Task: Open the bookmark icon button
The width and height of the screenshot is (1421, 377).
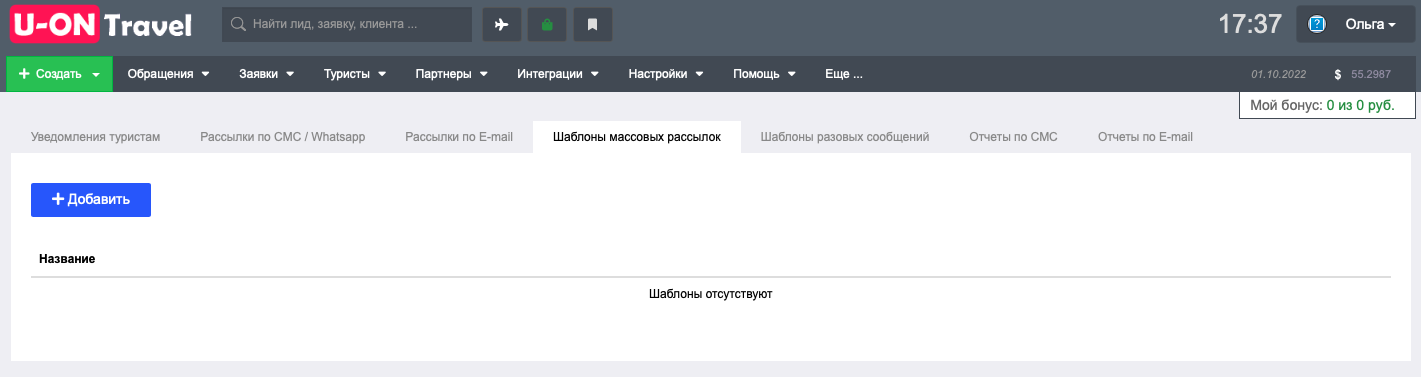Action: 593,24
